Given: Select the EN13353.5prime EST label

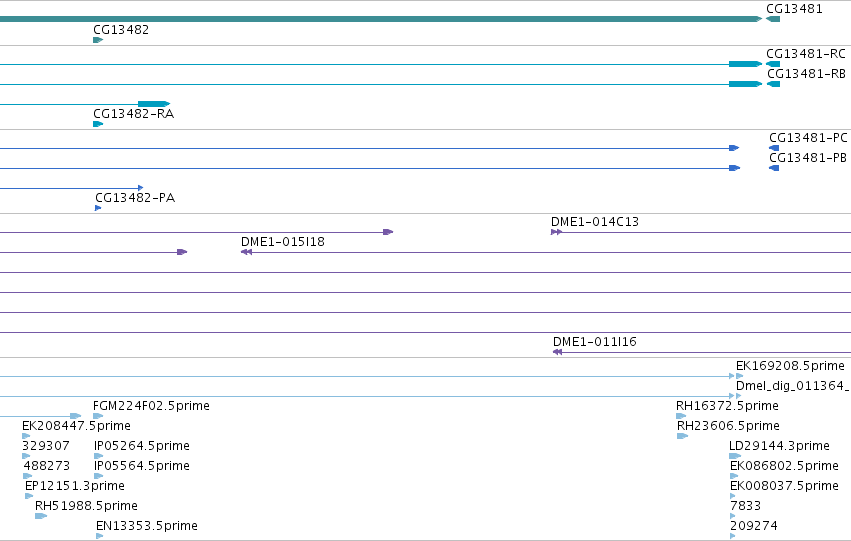Looking at the screenshot, I should pos(147,526).
